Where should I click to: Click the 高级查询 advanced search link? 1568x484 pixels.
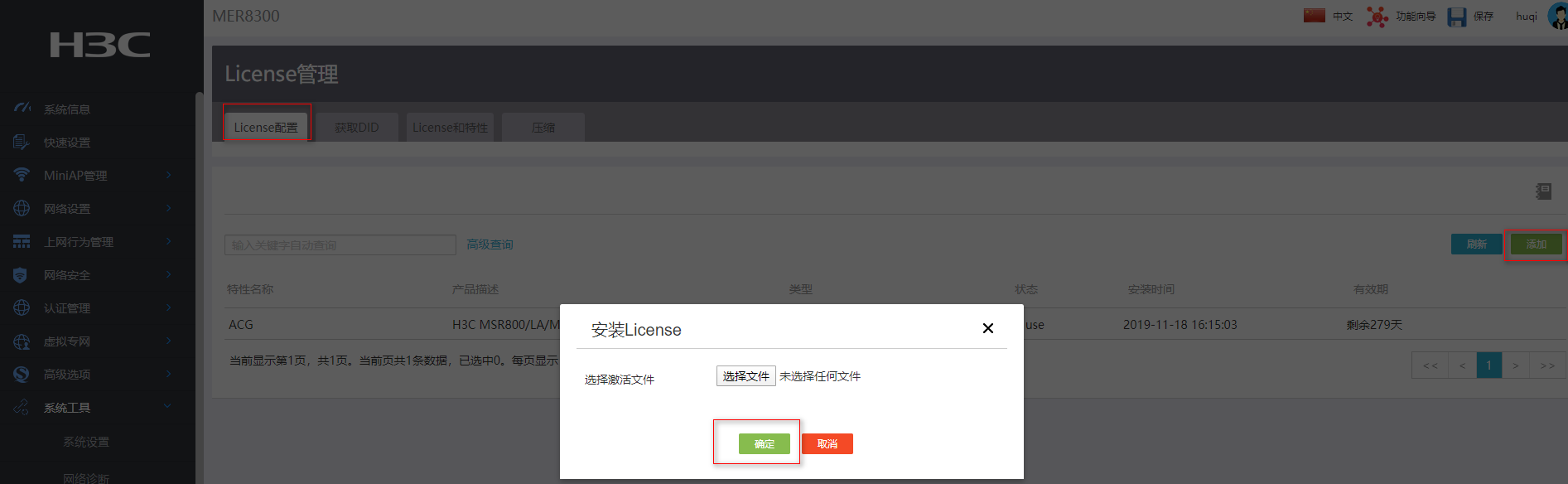(x=490, y=244)
